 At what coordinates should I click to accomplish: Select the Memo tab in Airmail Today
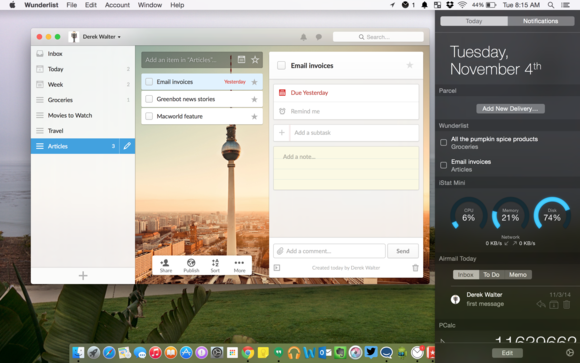518,275
